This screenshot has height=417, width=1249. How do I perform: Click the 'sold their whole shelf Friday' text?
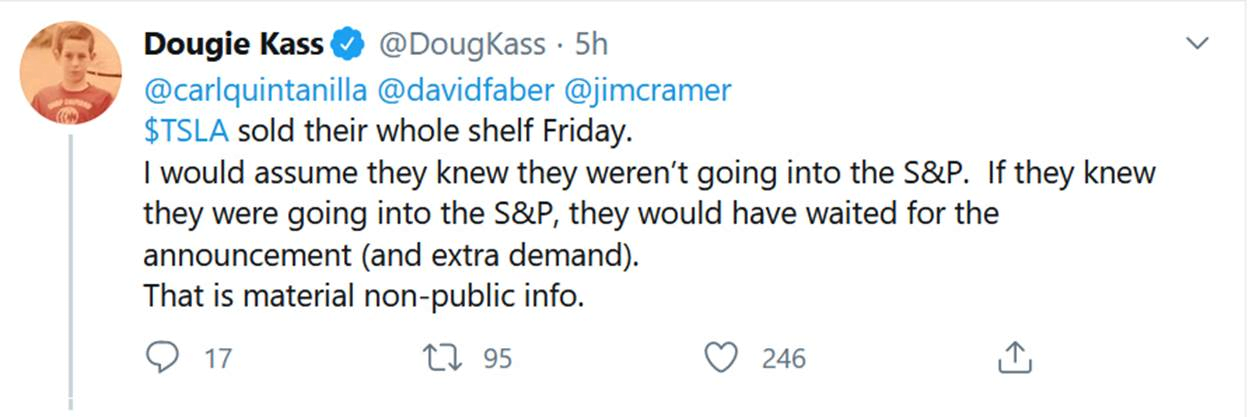436,131
